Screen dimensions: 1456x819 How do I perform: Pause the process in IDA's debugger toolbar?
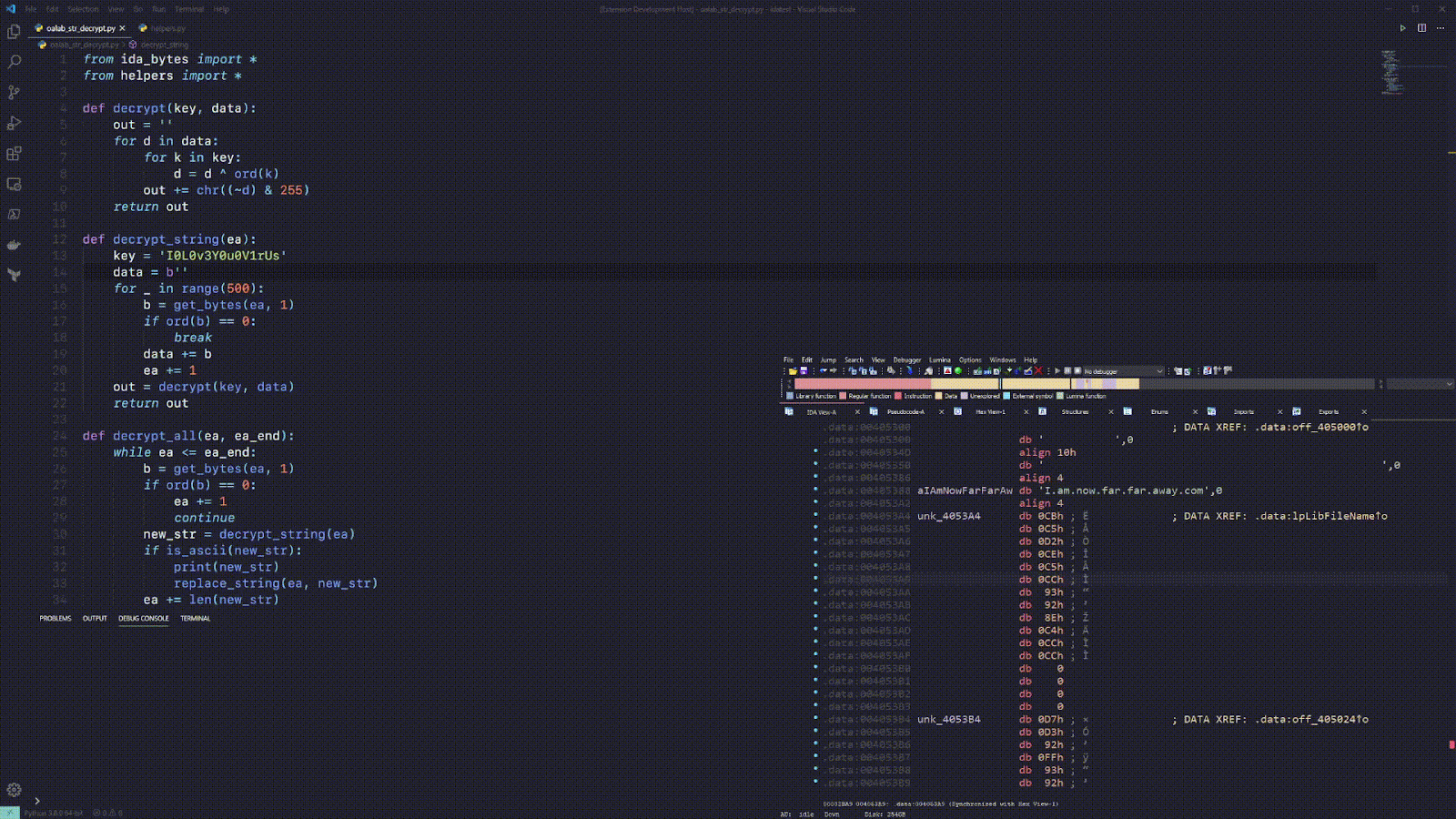click(x=1068, y=371)
